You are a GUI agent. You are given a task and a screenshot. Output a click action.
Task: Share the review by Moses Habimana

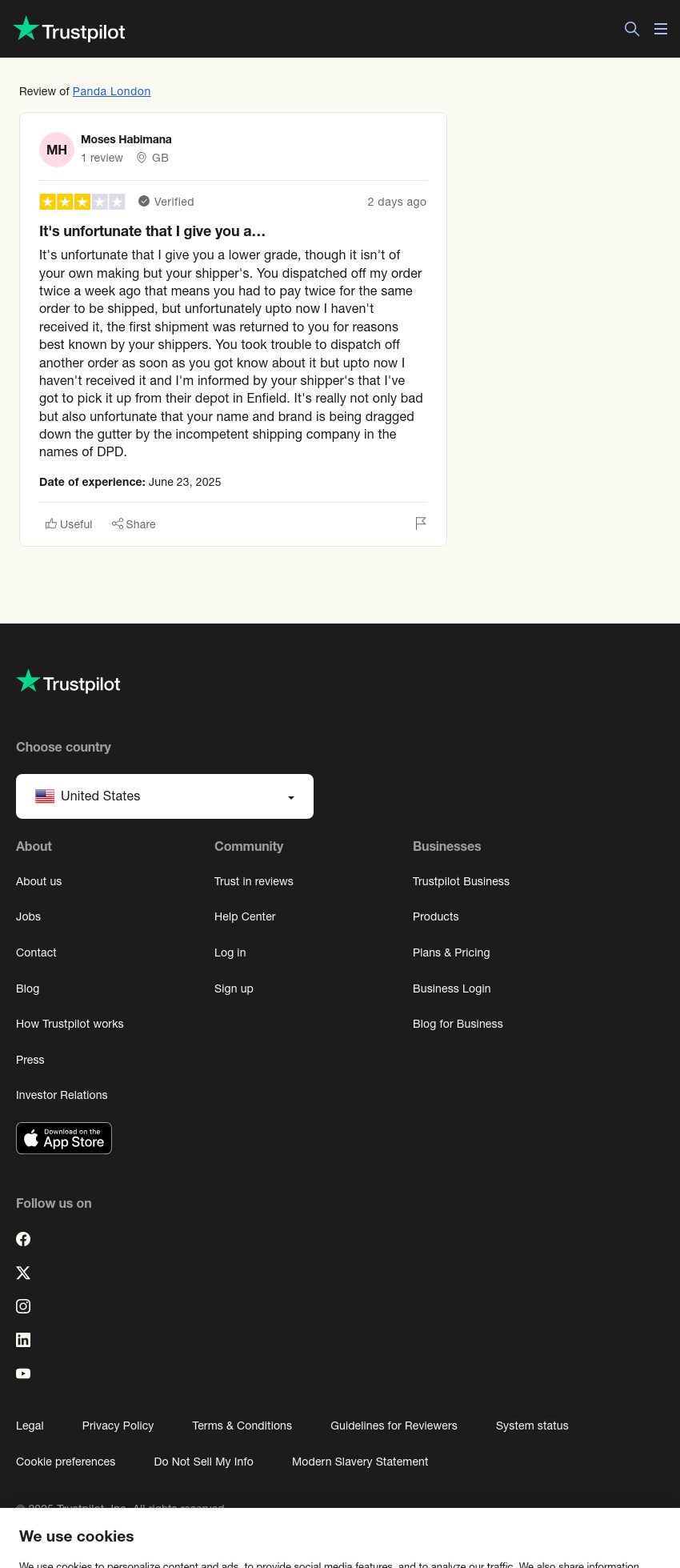point(134,524)
